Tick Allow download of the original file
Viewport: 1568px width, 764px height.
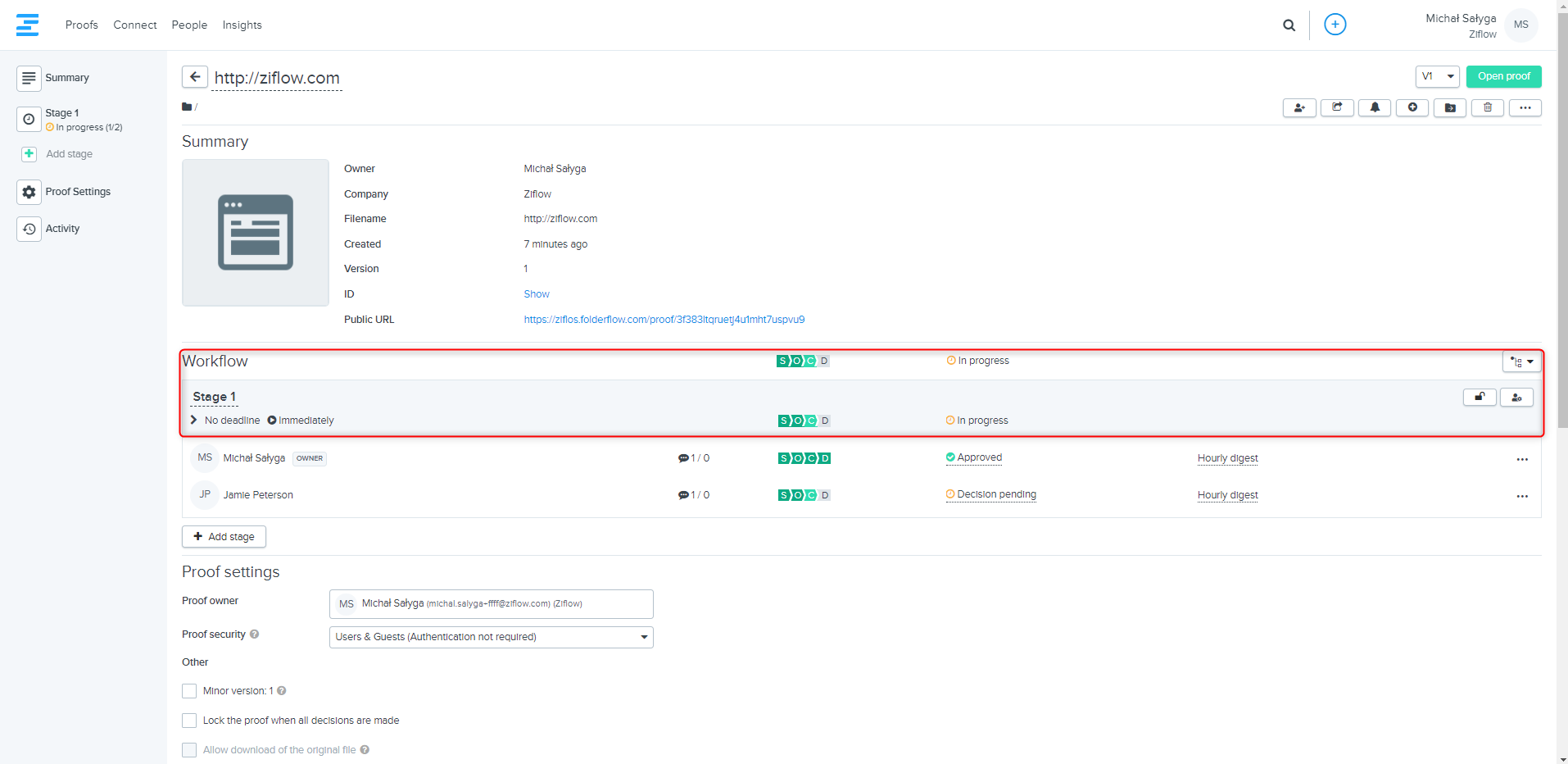[189, 750]
